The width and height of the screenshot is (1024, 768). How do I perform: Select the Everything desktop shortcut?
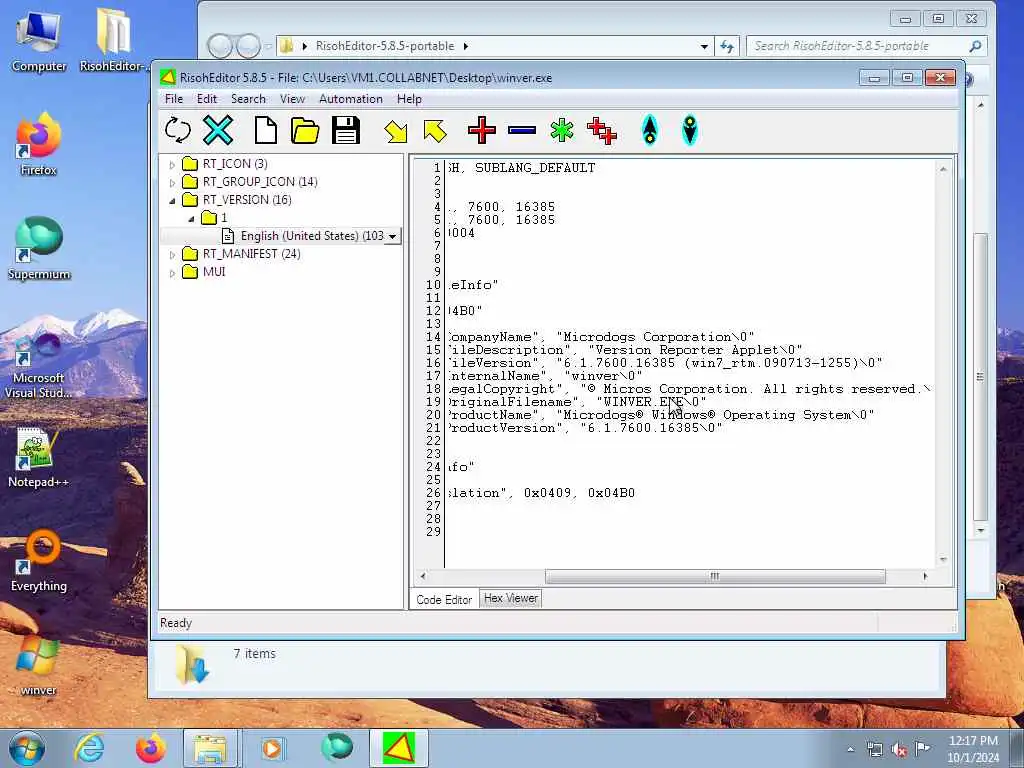[39, 561]
